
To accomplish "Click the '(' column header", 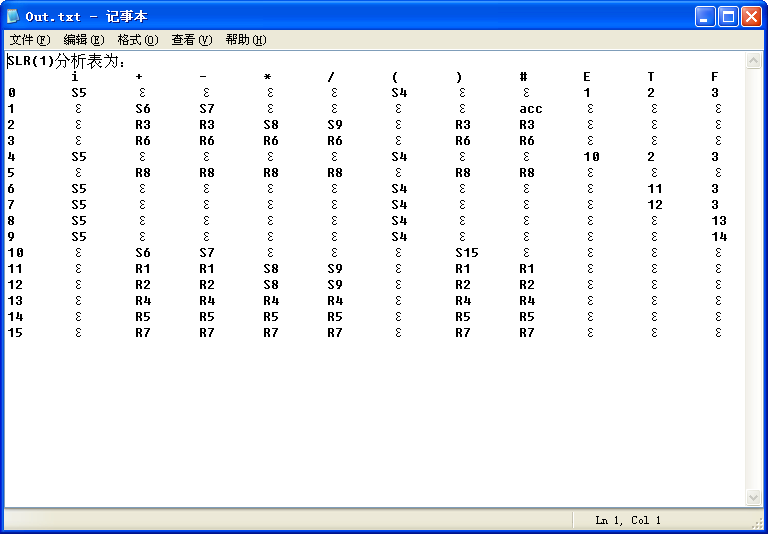I will (x=395, y=77).
